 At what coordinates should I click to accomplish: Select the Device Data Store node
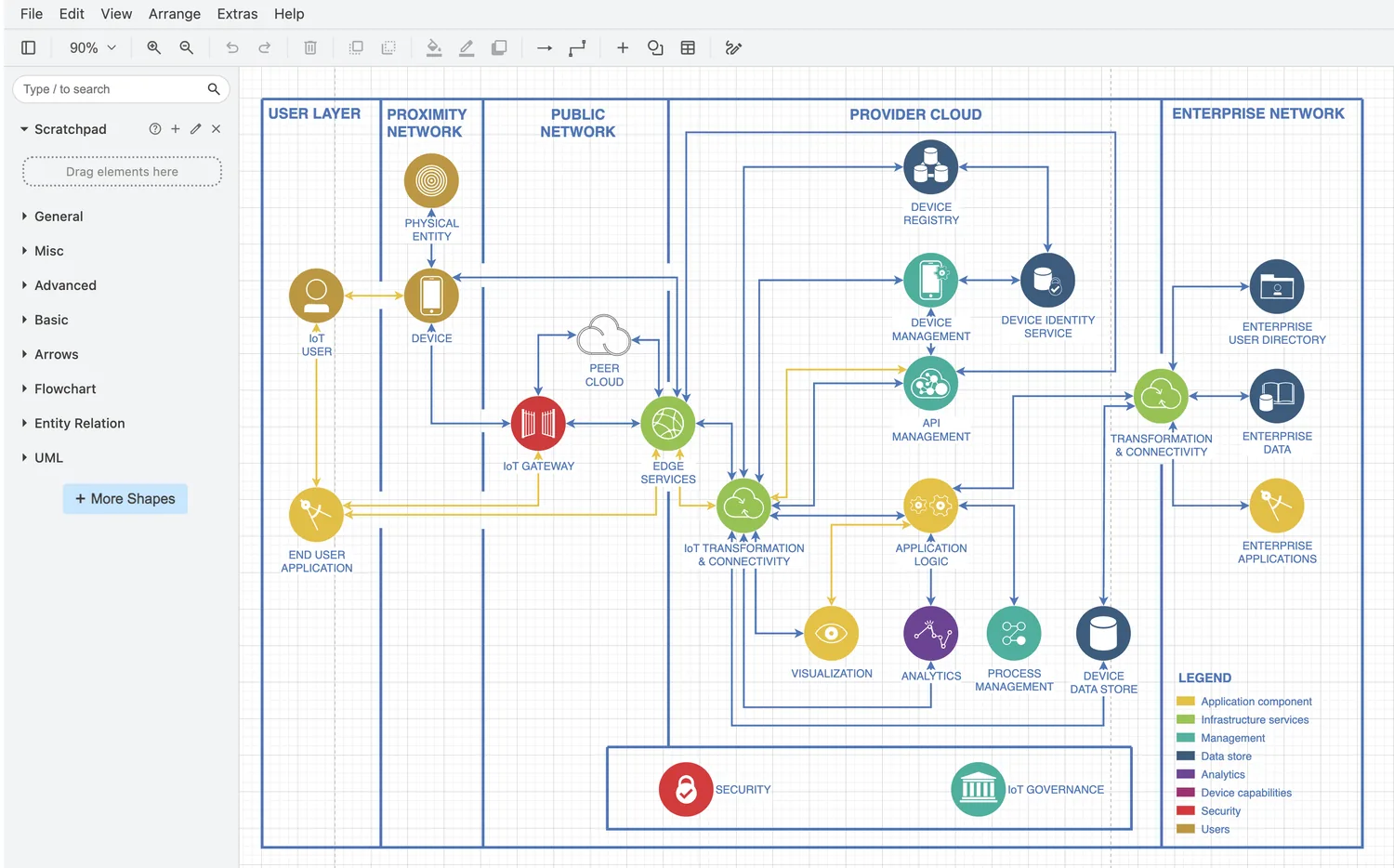[x=1103, y=634]
